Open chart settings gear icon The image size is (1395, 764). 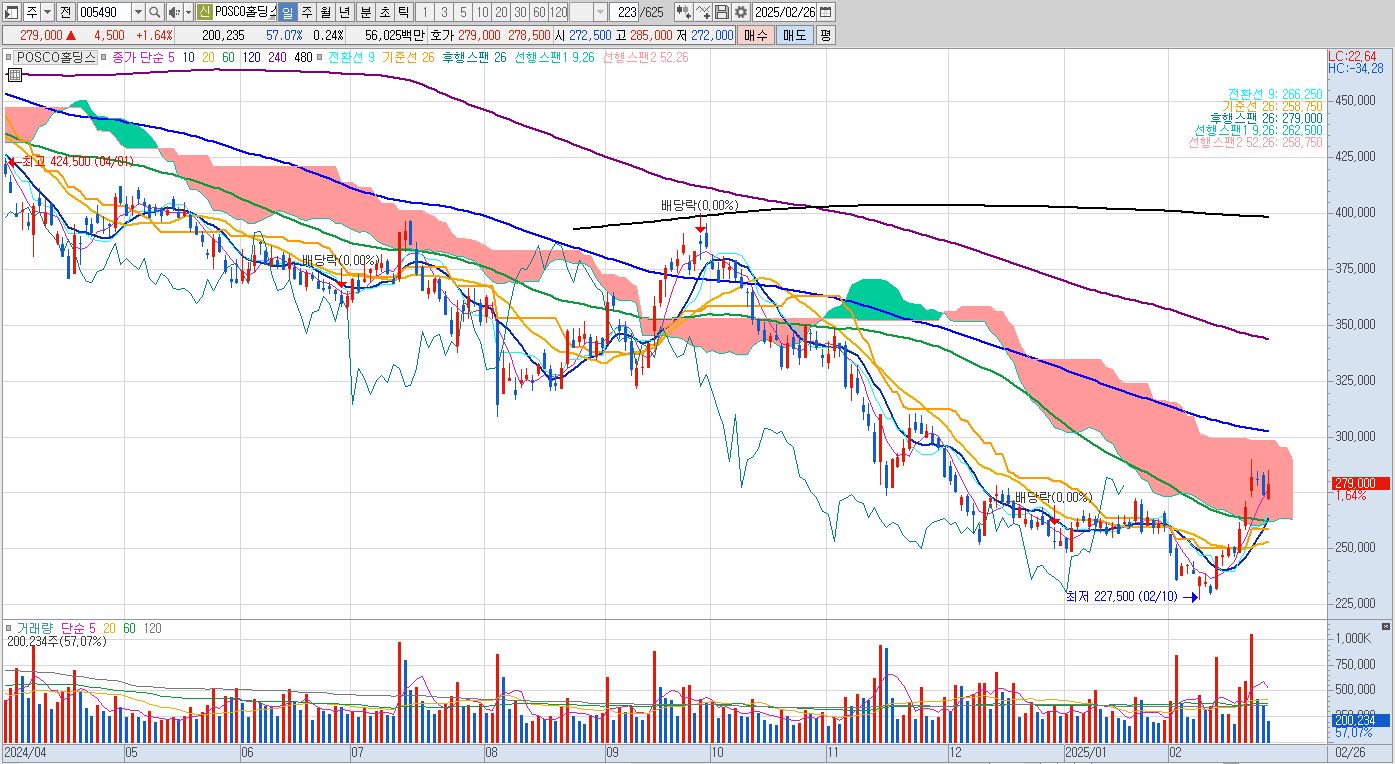pos(740,12)
